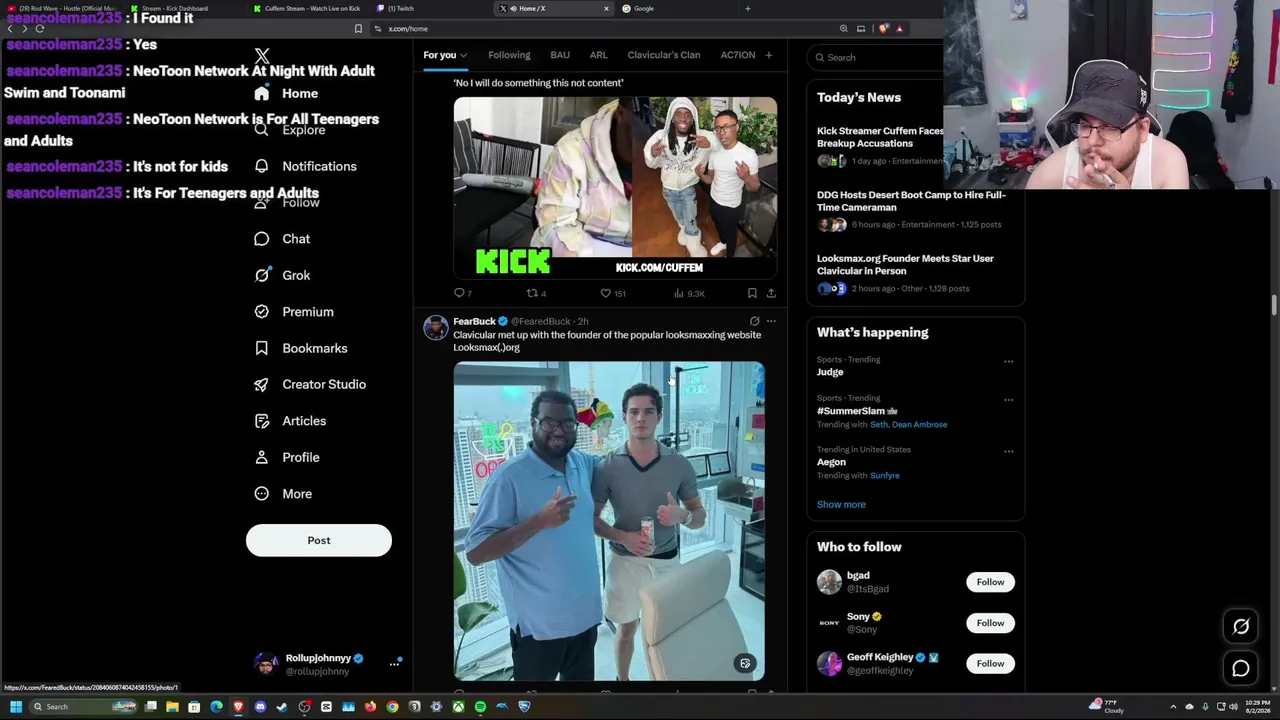The height and width of the screenshot is (720, 1280).
Task: Open options for Judge trending topic
Action: (x=1008, y=361)
